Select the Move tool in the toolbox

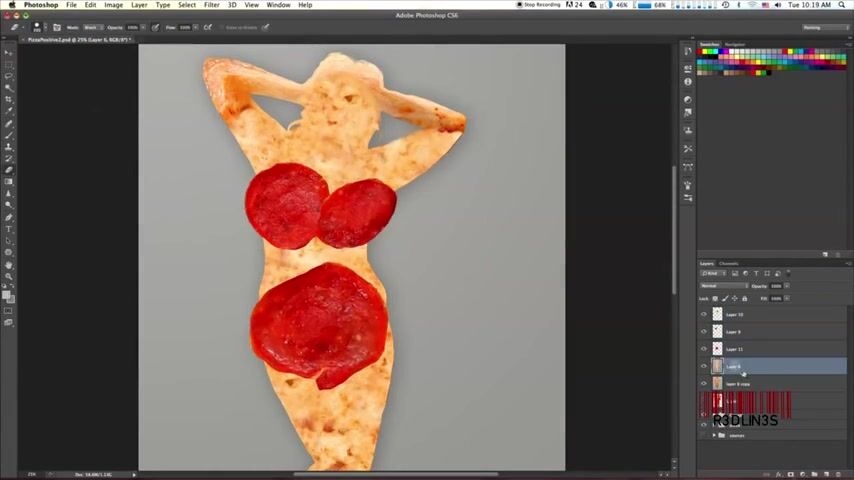pyautogui.click(x=9, y=53)
